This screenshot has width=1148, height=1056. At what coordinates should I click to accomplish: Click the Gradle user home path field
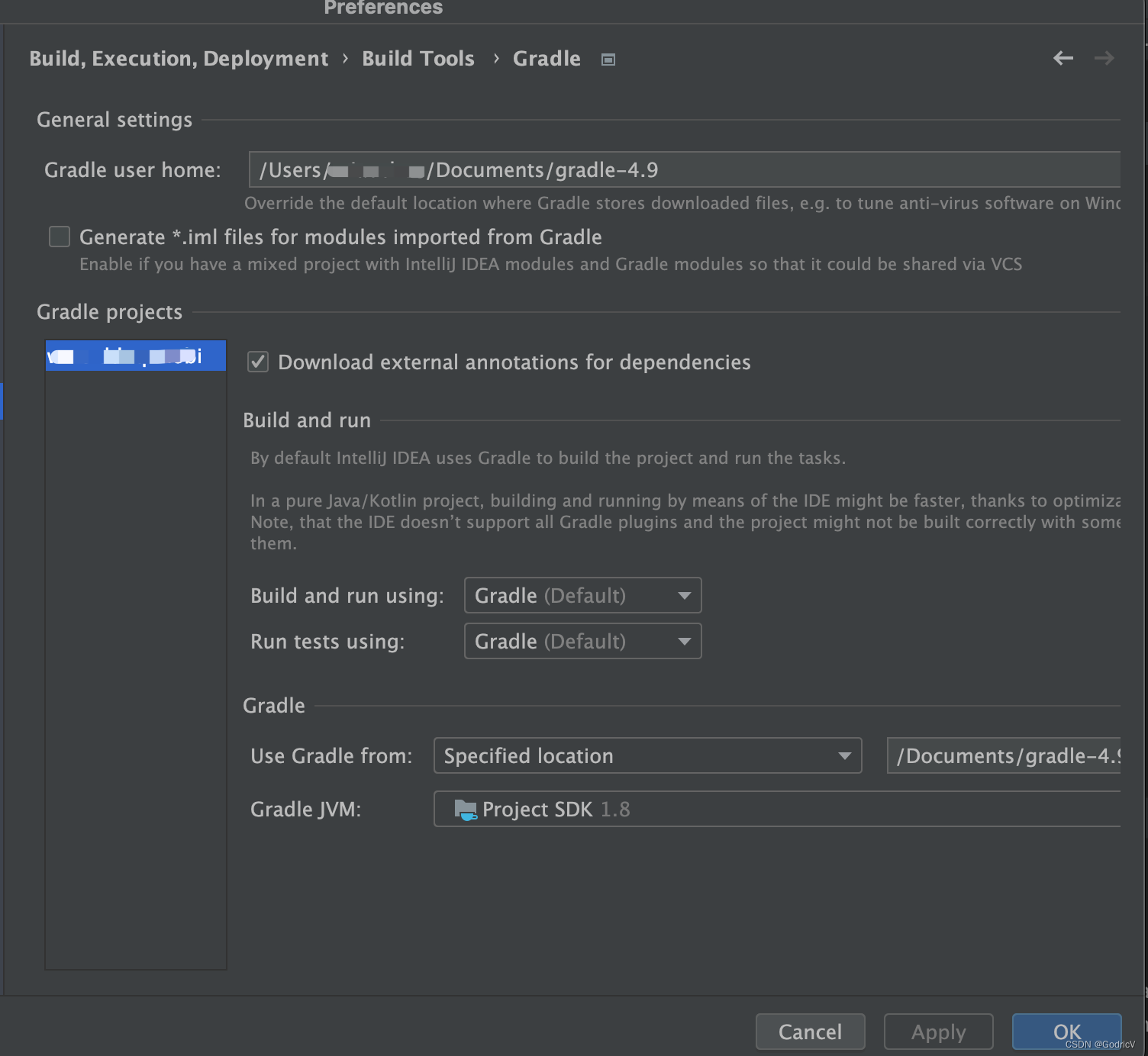pos(685,169)
